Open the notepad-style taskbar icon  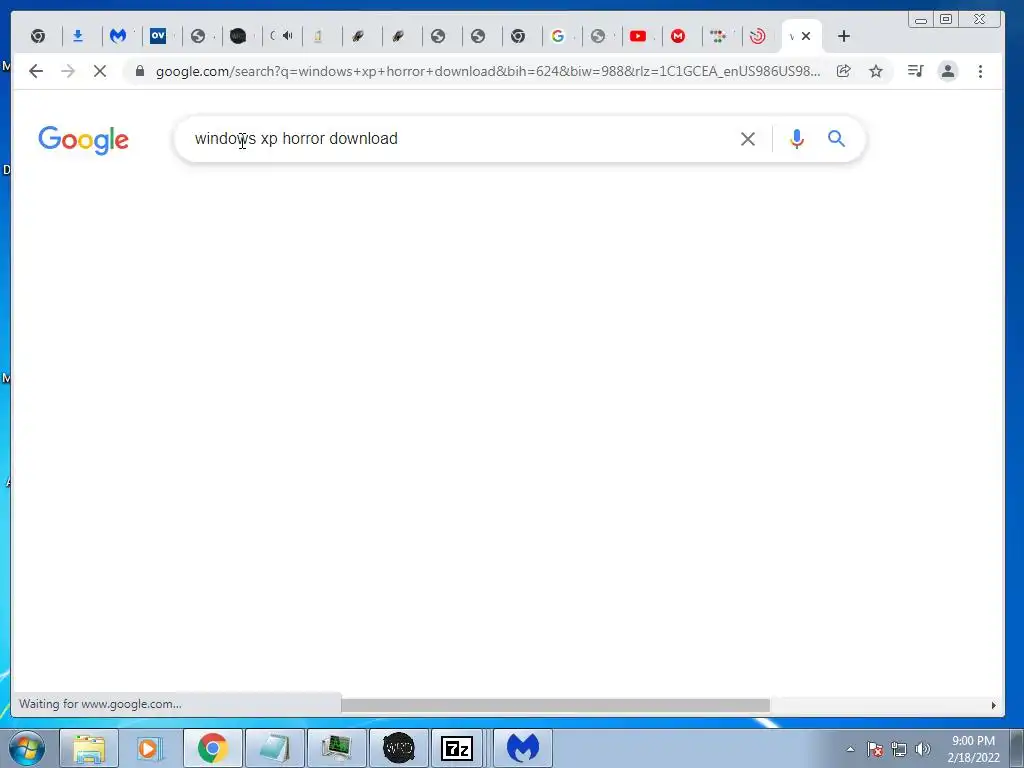click(x=275, y=748)
